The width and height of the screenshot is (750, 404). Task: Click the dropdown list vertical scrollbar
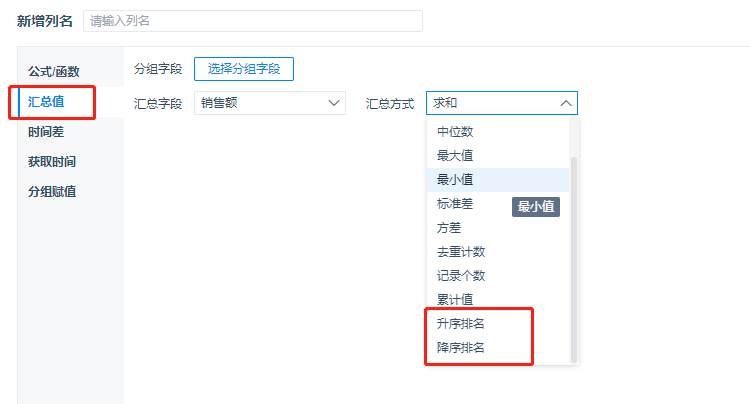(574, 260)
